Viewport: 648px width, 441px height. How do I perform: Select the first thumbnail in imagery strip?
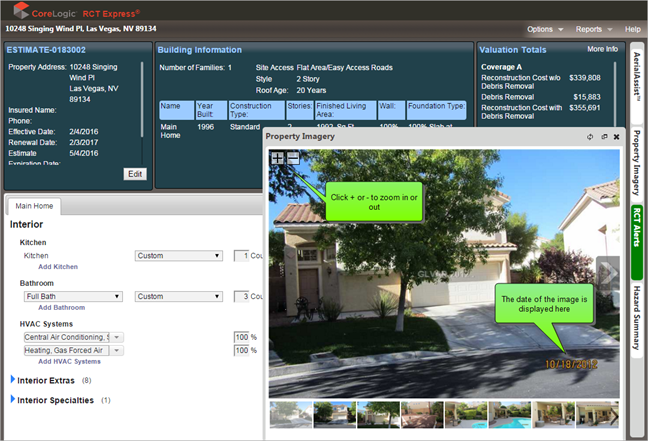(x=291, y=414)
